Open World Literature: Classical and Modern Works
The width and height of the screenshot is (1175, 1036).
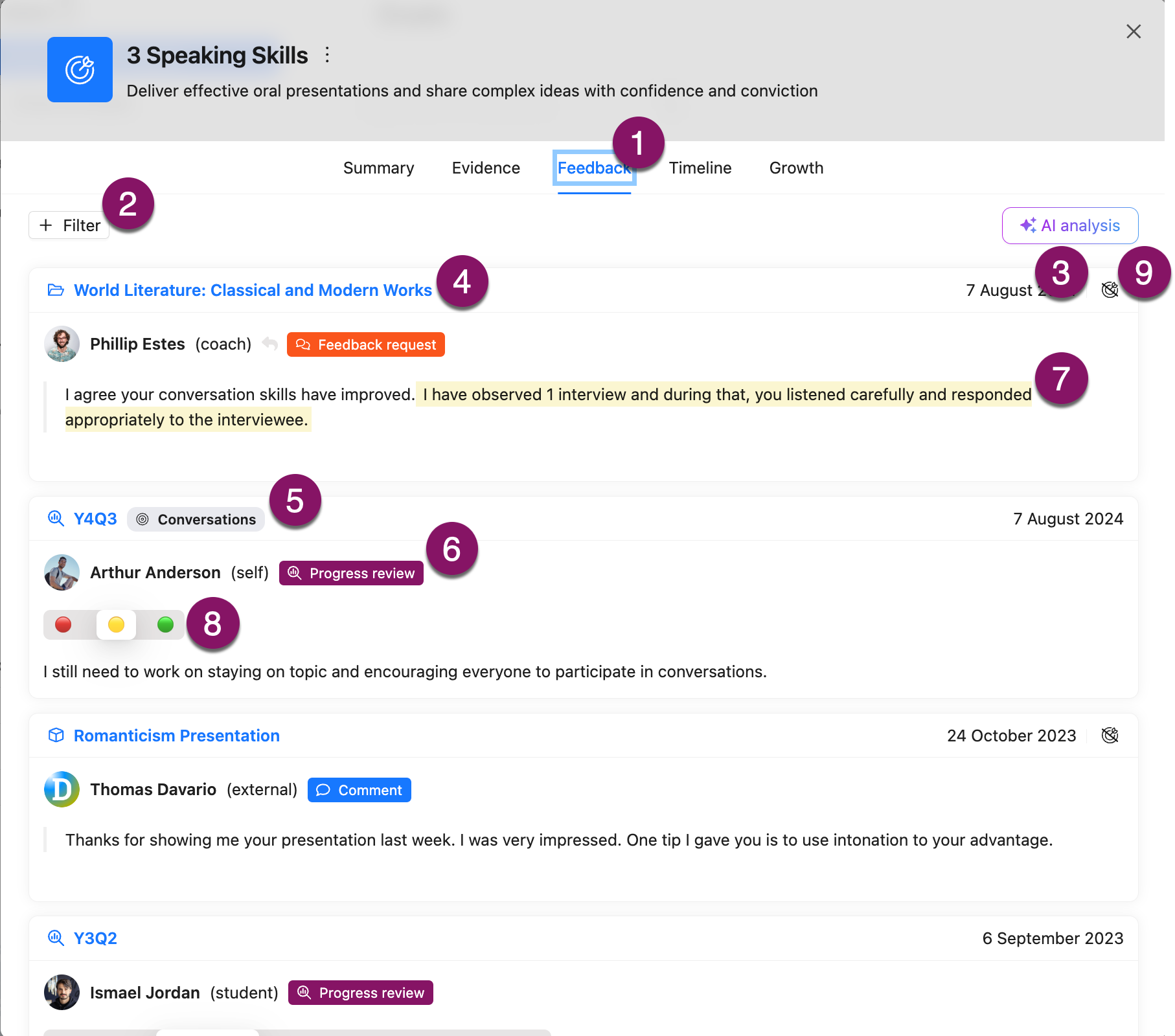click(253, 290)
